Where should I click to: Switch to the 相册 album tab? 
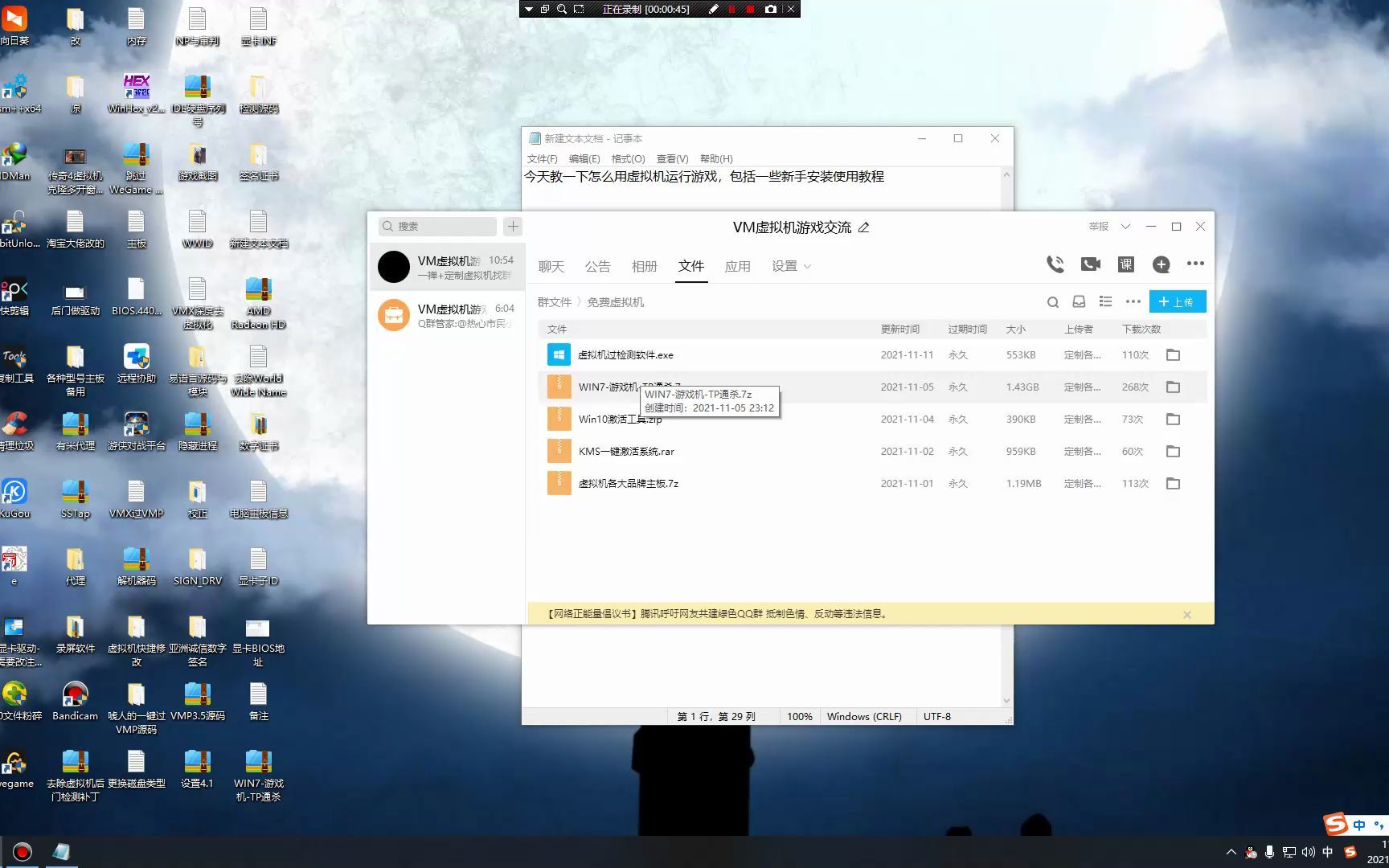[644, 266]
